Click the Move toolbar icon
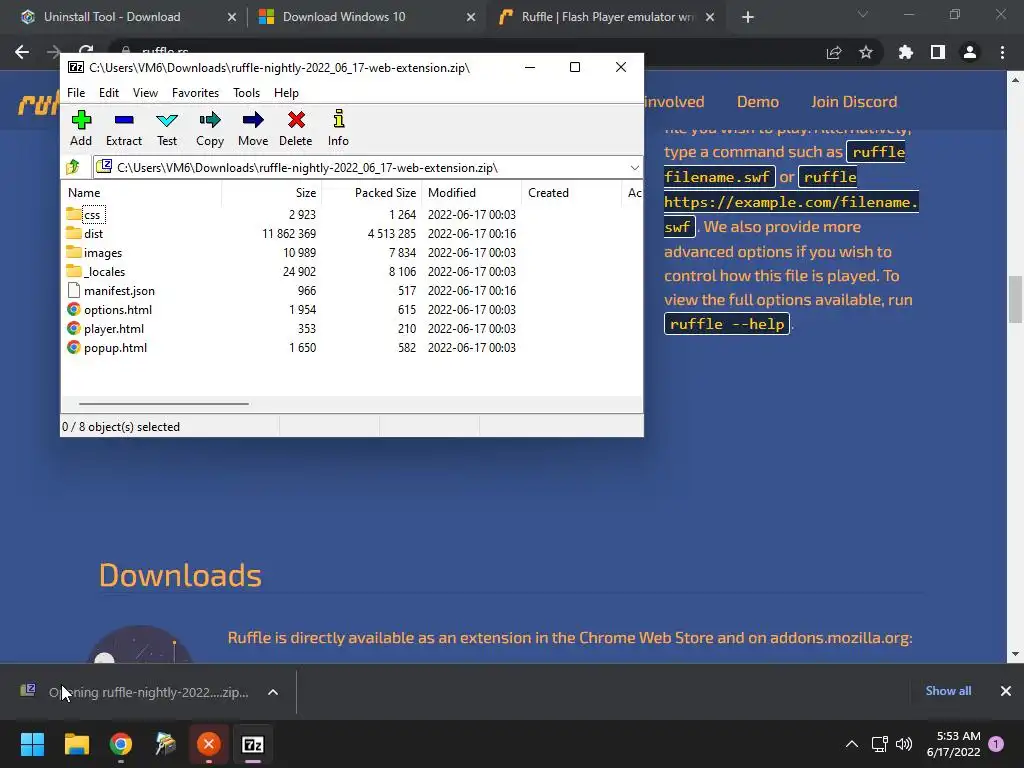Image resolution: width=1024 pixels, height=768 pixels. coord(253,128)
